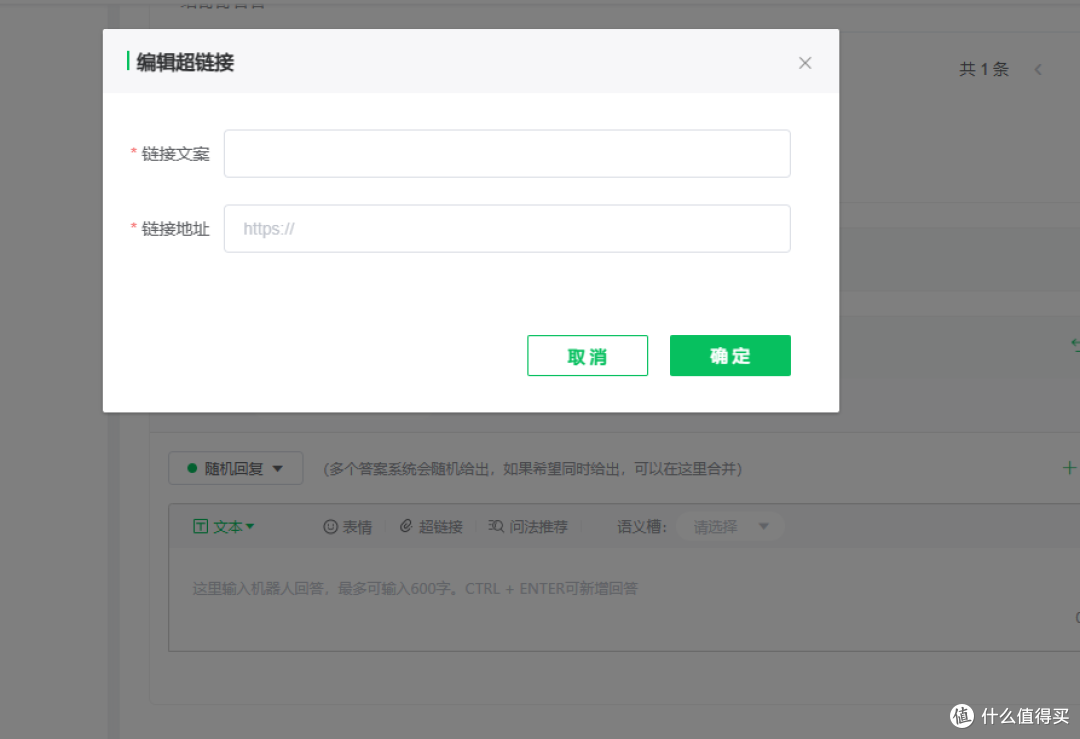The width and height of the screenshot is (1080, 739).
Task: Cancel with the 取消 button
Action: (x=587, y=355)
